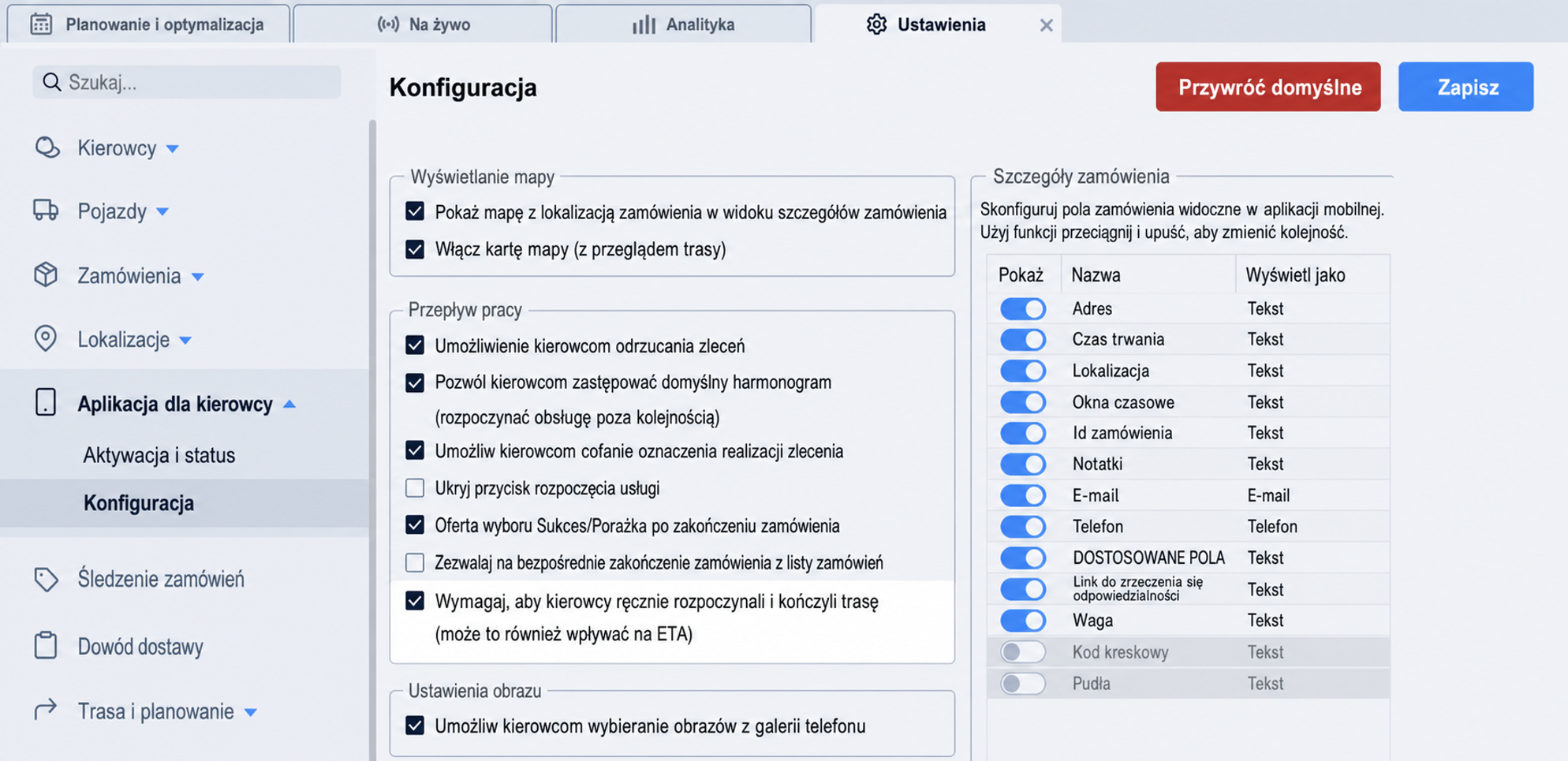The width and height of the screenshot is (1568, 761).
Task: Click the Szukaj search field
Action: [x=187, y=82]
